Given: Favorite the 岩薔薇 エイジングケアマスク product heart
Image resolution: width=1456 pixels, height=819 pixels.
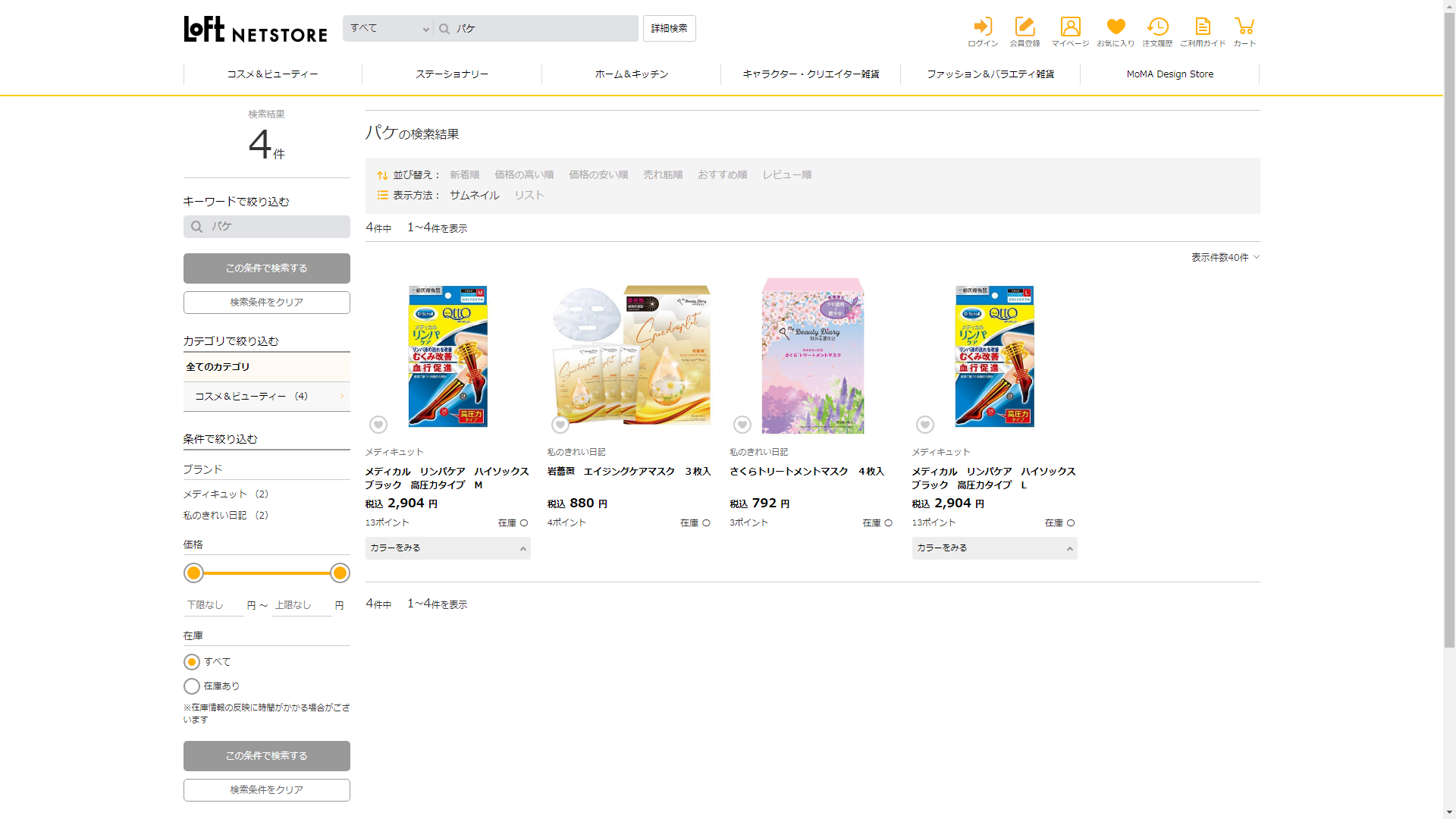Looking at the screenshot, I should click(x=560, y=425).
